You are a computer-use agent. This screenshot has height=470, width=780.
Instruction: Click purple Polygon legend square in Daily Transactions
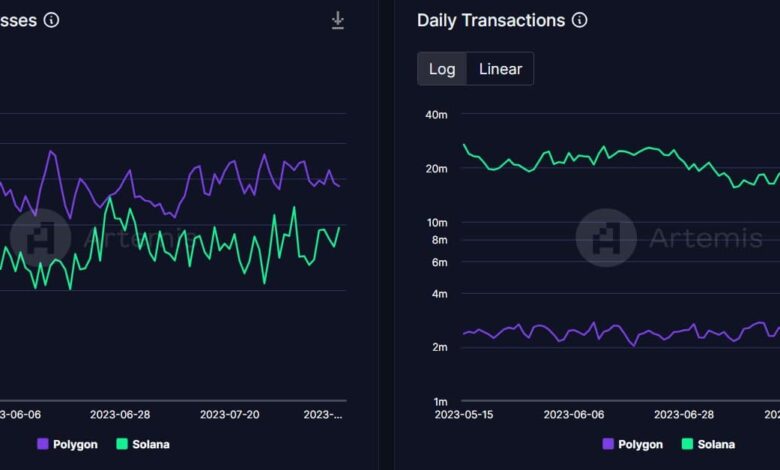(x=608, y=444)
